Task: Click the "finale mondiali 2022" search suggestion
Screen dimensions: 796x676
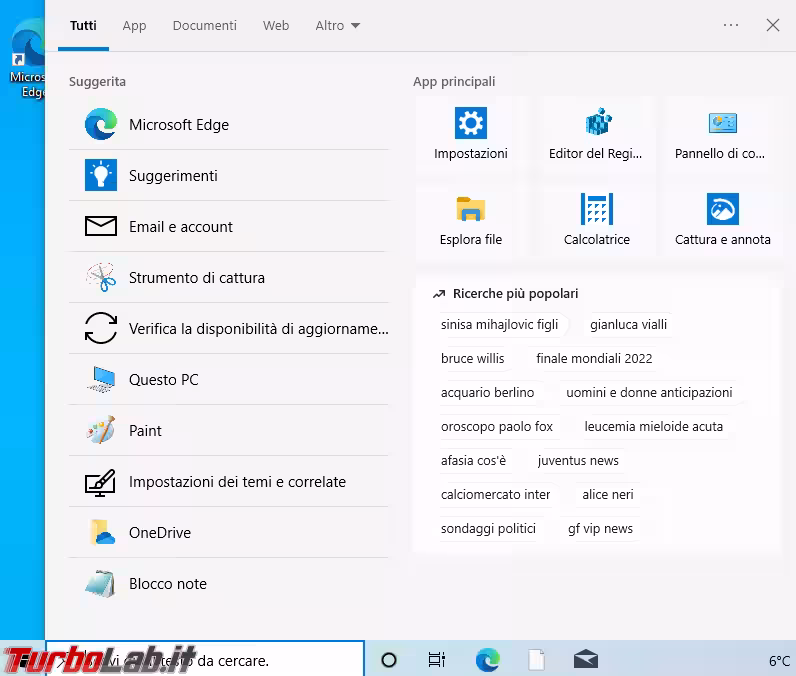Action: coord(594,359)
